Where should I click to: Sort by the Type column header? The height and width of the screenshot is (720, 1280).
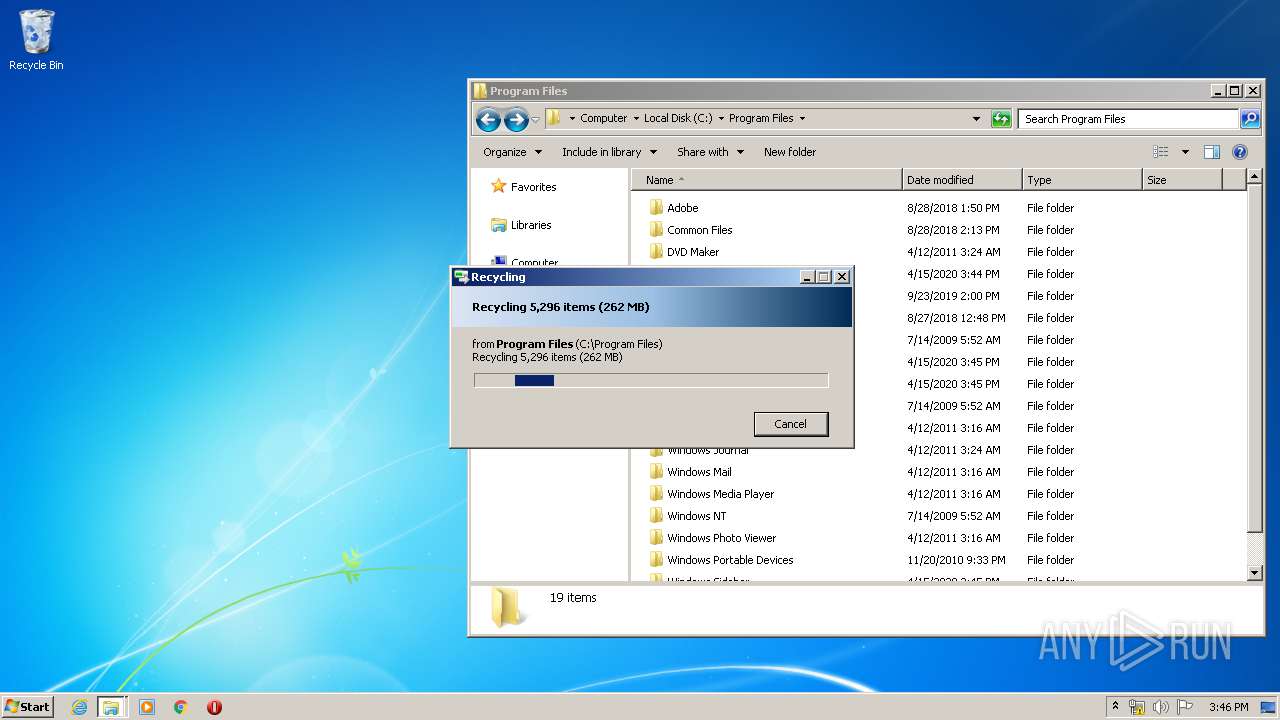pyautogui.click(x=1082, y=180)
